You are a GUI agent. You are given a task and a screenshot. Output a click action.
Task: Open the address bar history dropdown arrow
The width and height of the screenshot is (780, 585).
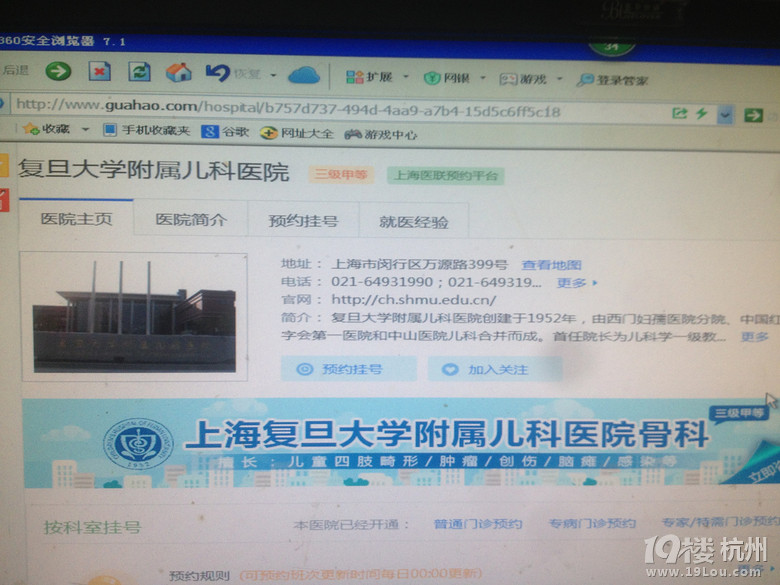pyautogui.click(x=726, y=115)
